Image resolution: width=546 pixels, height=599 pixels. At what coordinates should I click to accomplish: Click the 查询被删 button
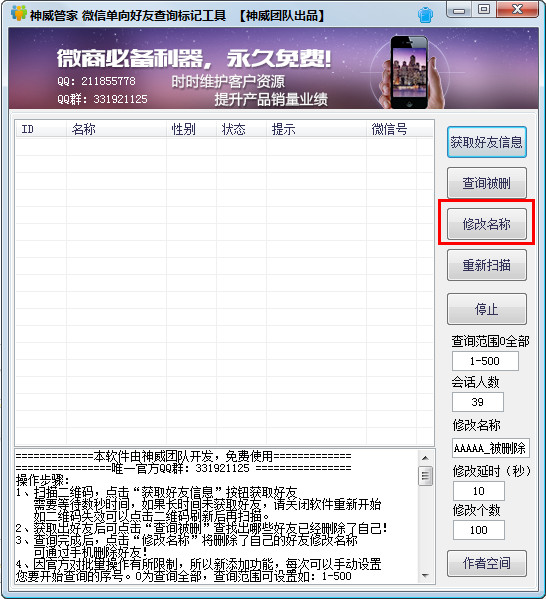click(x=487, y=183)
